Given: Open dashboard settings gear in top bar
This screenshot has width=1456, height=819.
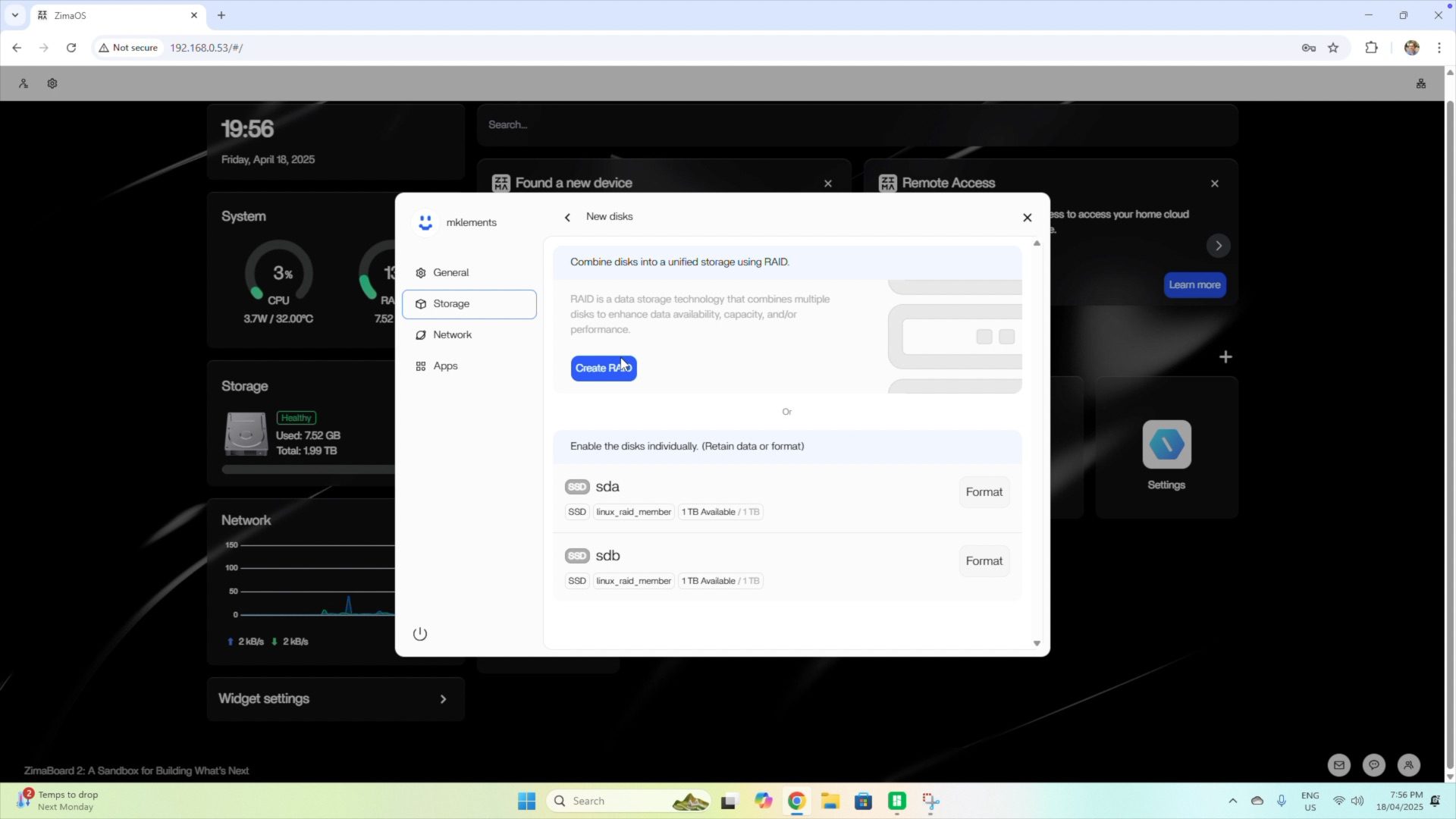Looking at the screenshot, I should point(52,83).
